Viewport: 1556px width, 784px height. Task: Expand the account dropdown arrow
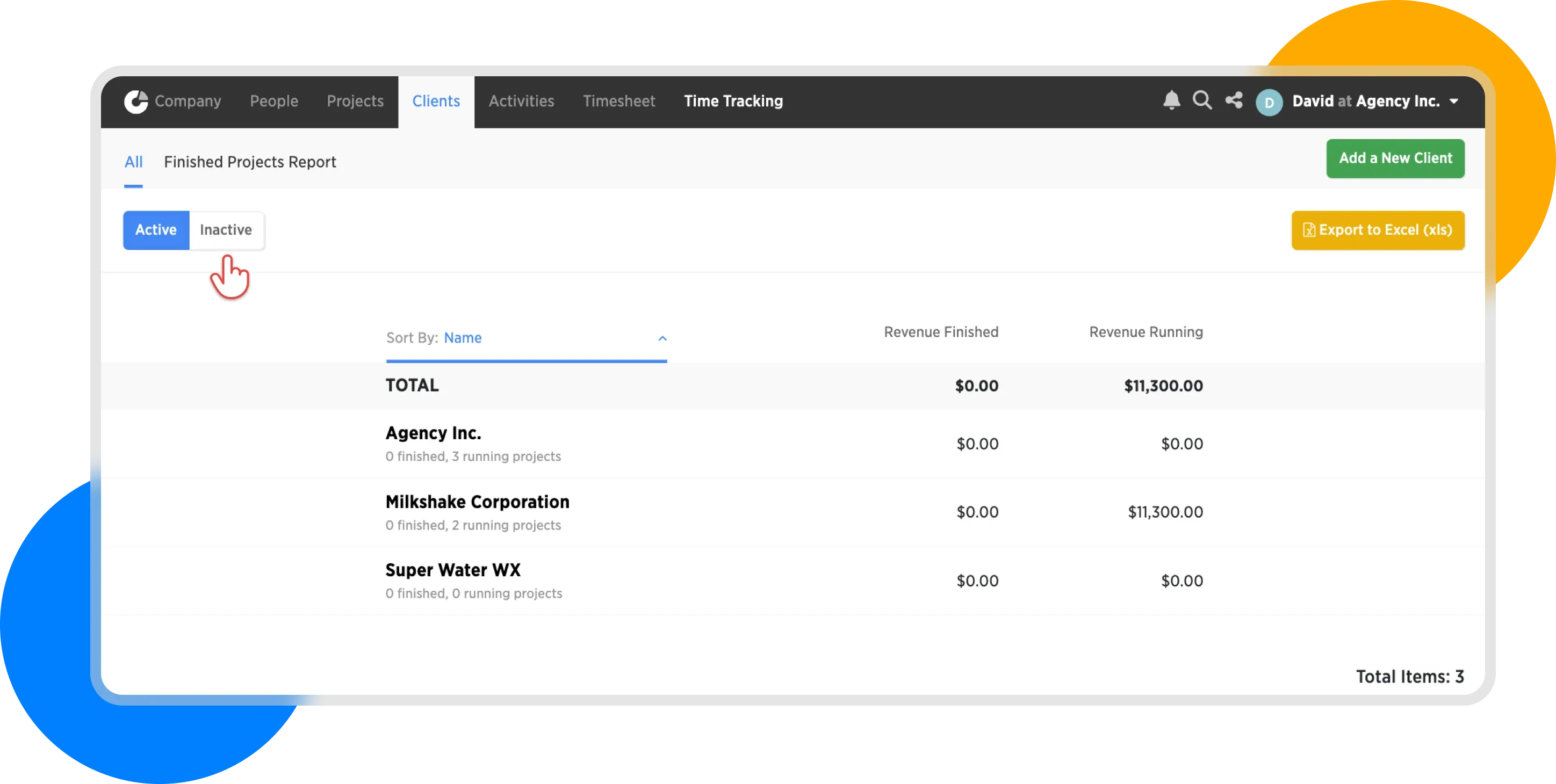click(x=1454, y=101)
